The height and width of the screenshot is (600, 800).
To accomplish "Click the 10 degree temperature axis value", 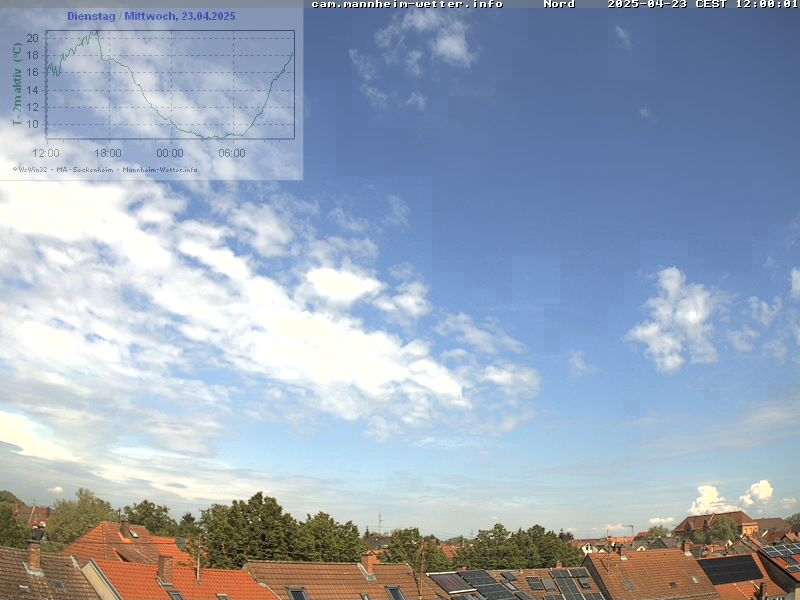I will pos(32,124).
